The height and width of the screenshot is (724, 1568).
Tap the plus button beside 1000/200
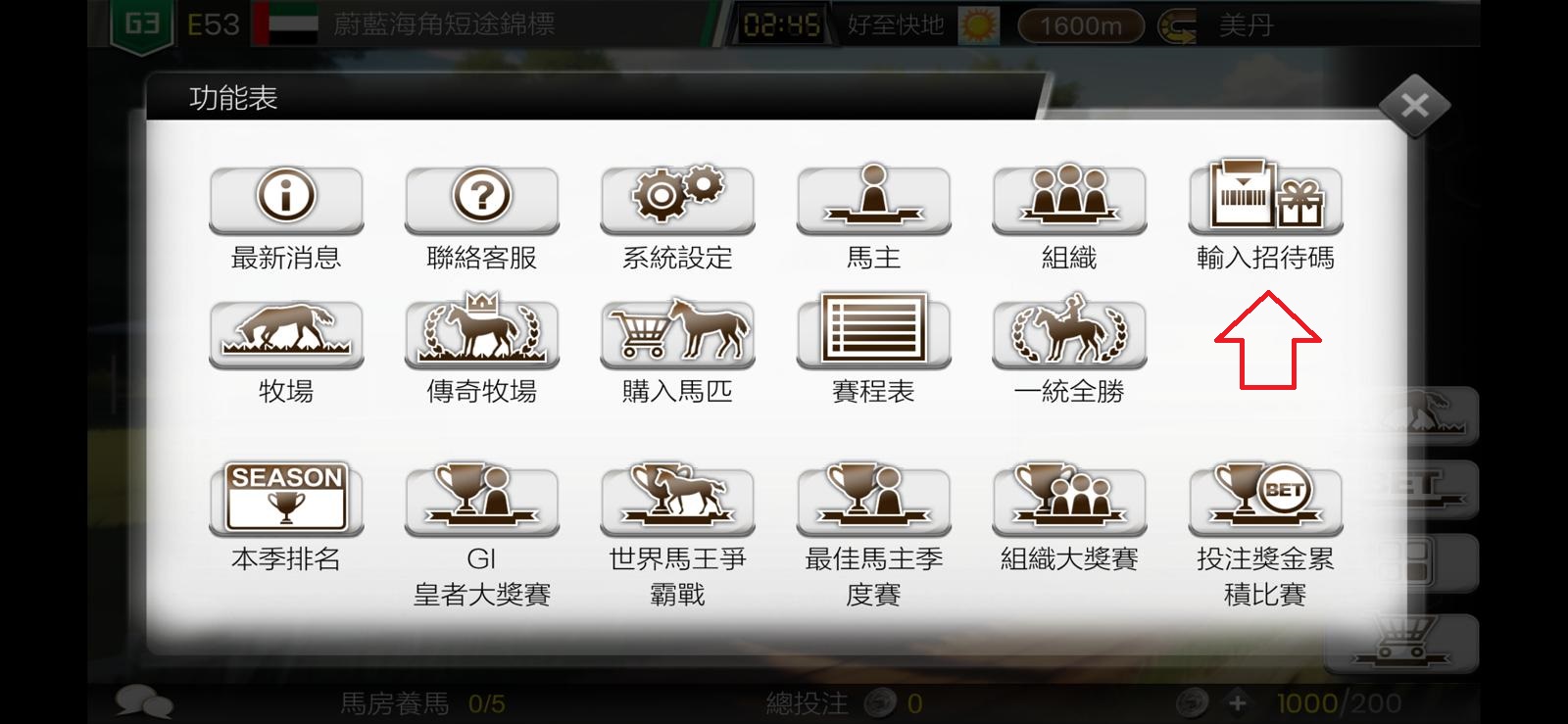1238,702
